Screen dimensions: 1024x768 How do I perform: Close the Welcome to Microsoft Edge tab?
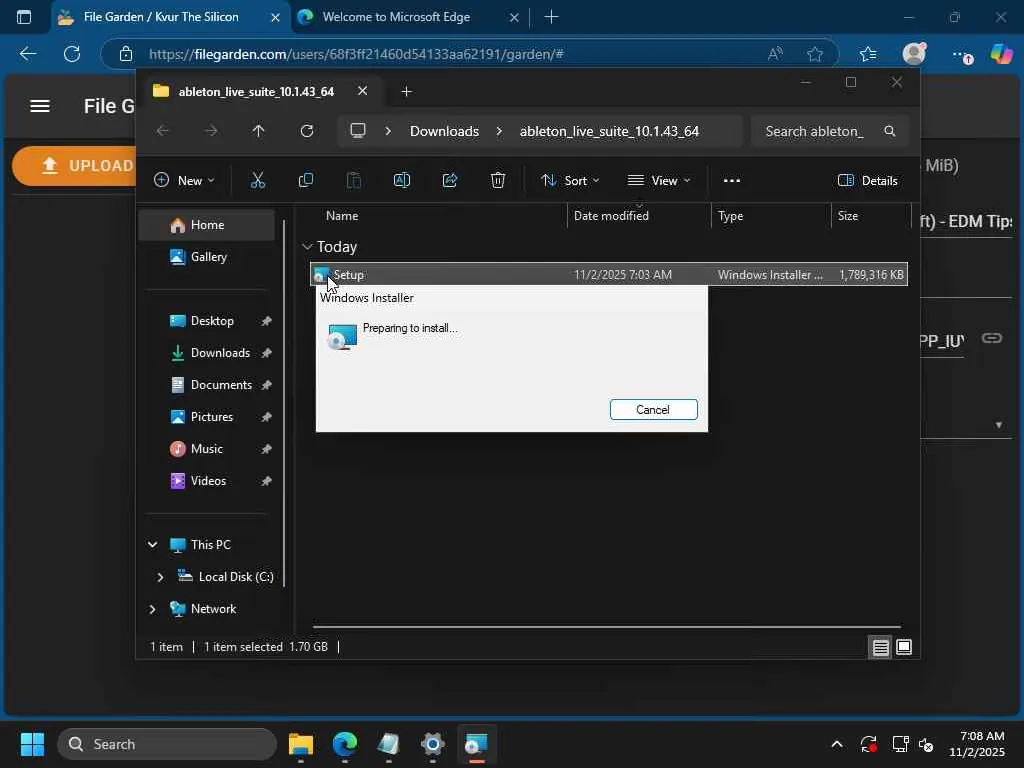click(514, 18)
